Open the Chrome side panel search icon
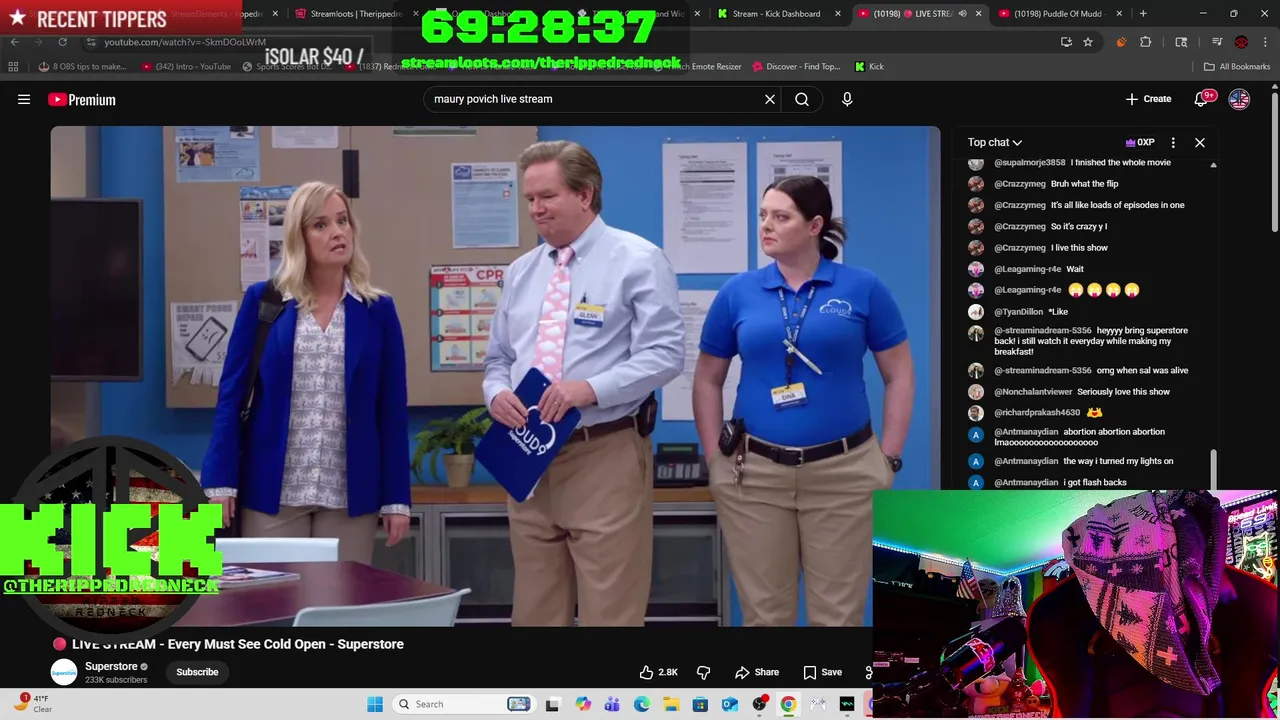The image size is (1280, 720). tap(1181, 42)
